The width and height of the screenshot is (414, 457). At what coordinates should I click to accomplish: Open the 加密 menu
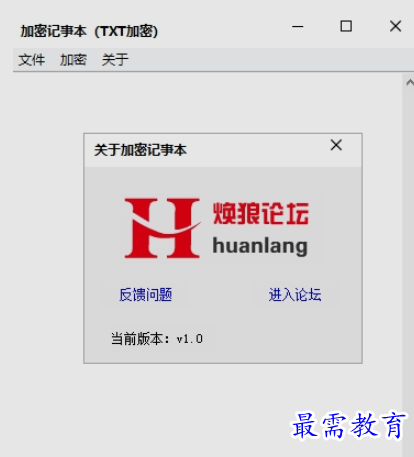[73, 60]
